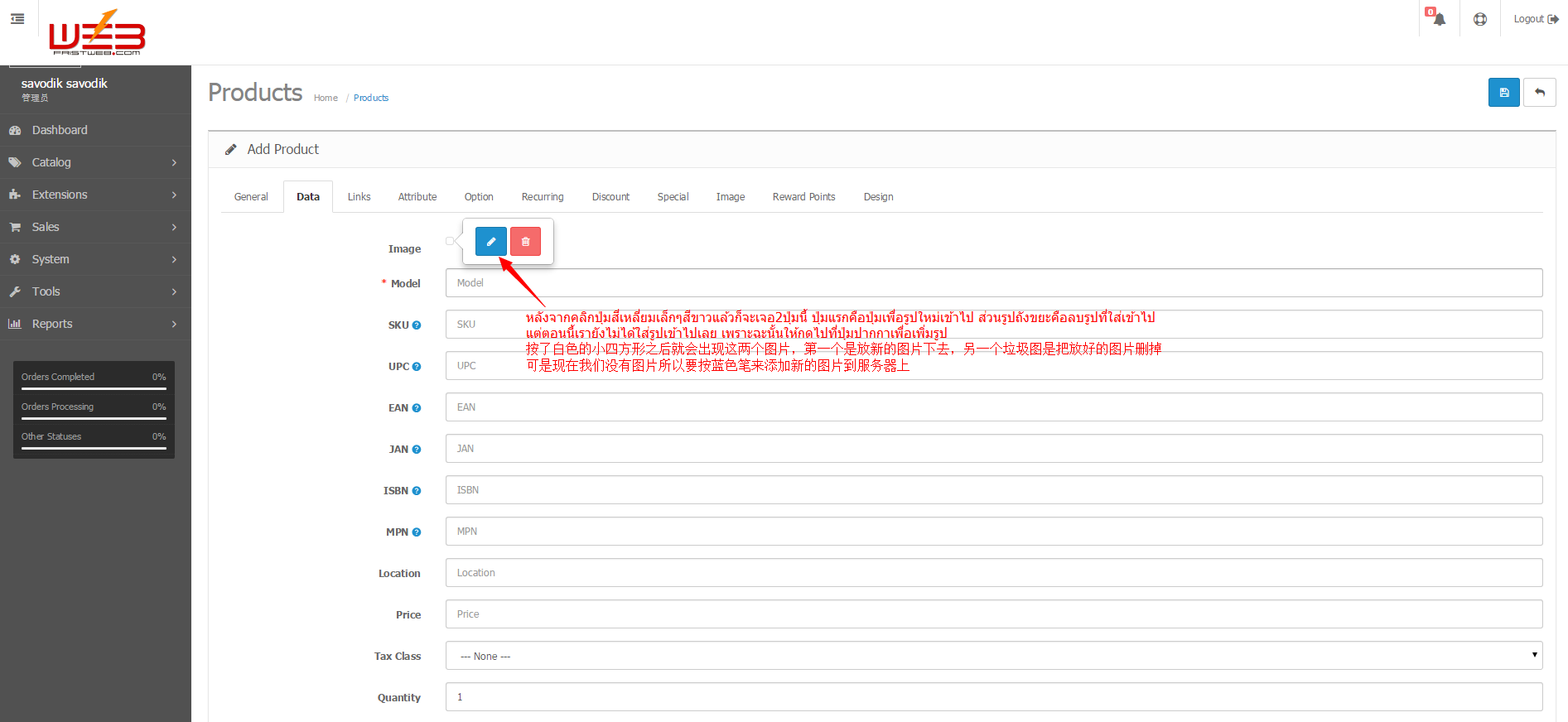Image resolution: width=1568 pixels, height=722 pixels.
Task: Focus the EAN input field
Action: click(x=994, y=407)
